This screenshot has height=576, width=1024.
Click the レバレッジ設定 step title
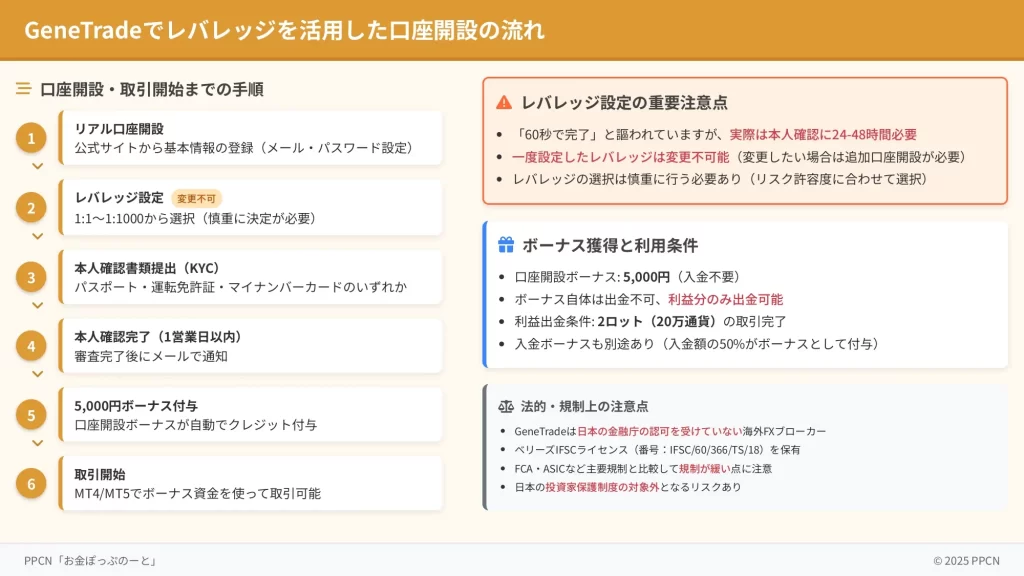119,198
